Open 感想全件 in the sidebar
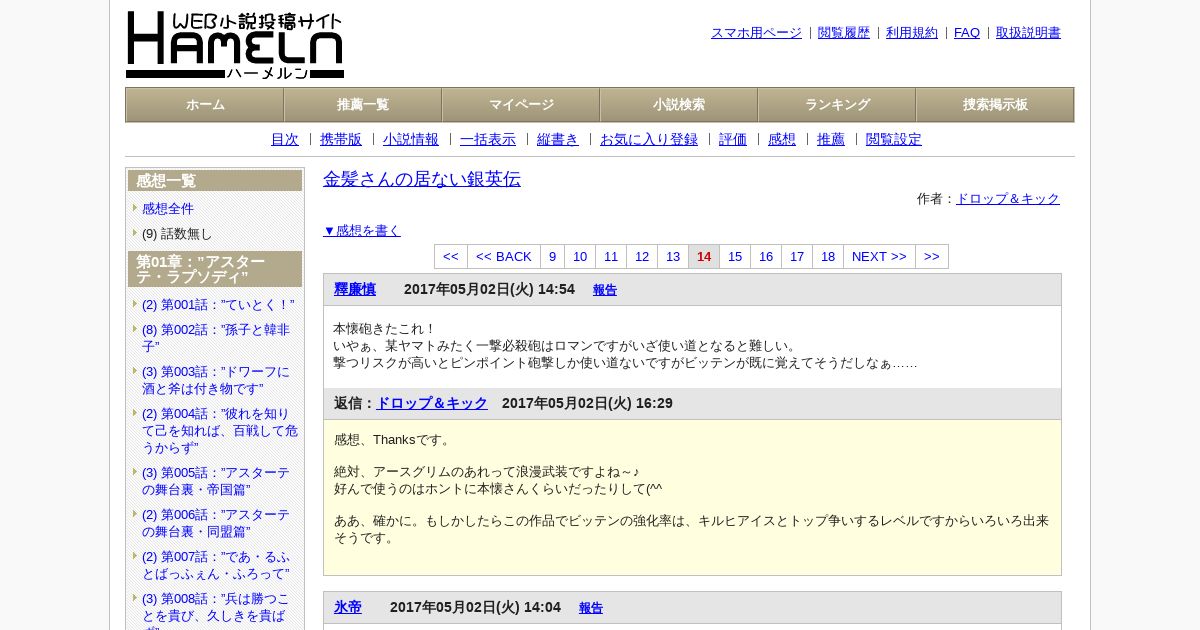The image size is (1200, 630). (168, 208)
